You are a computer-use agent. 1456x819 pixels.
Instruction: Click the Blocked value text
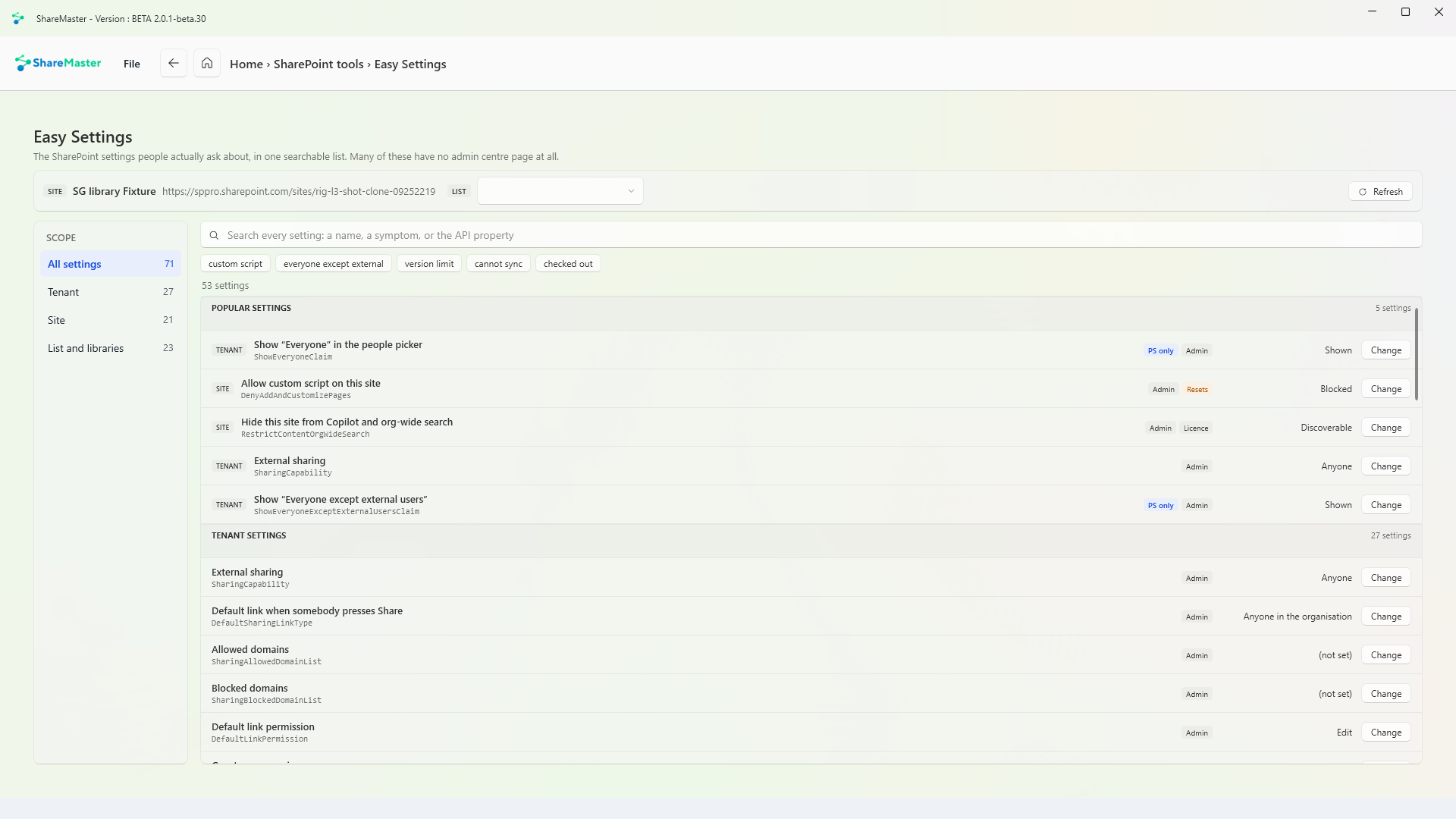coord(1335,389)
